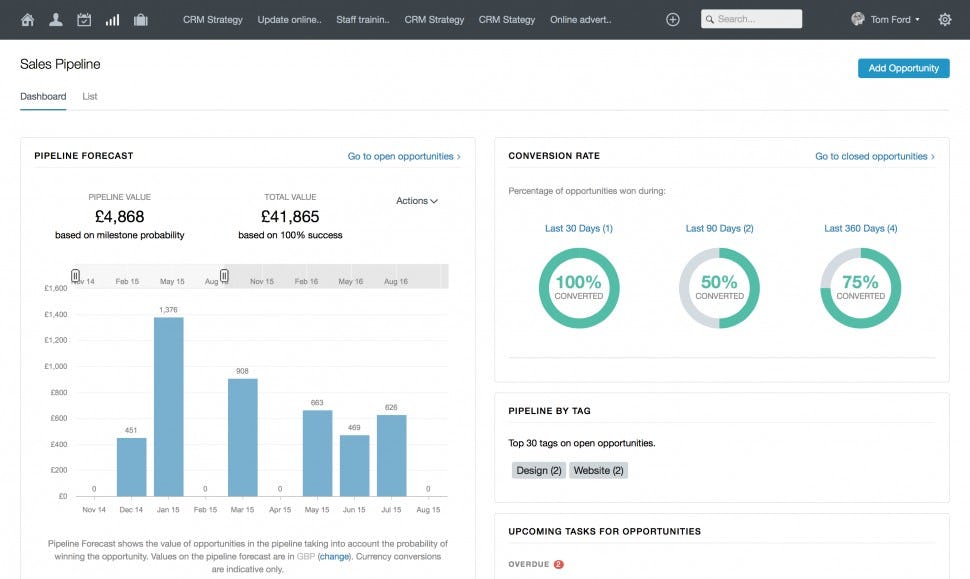The height and width of the screenshot is (579, 970).
Task: Click into the Search field
Action: tap(752, 19)
